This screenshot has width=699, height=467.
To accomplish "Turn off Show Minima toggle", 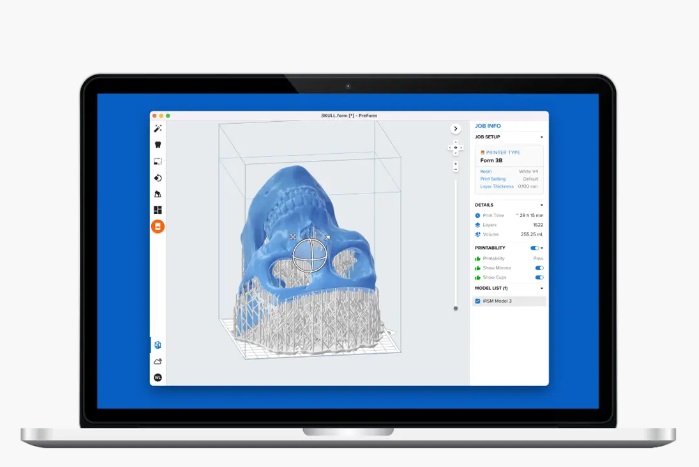I will click(x=539, y=268).
